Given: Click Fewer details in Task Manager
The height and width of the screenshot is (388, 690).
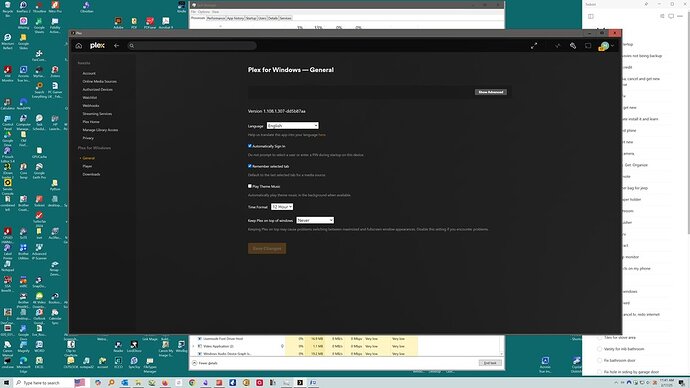Looking at the screenshot, I should 205,363.
